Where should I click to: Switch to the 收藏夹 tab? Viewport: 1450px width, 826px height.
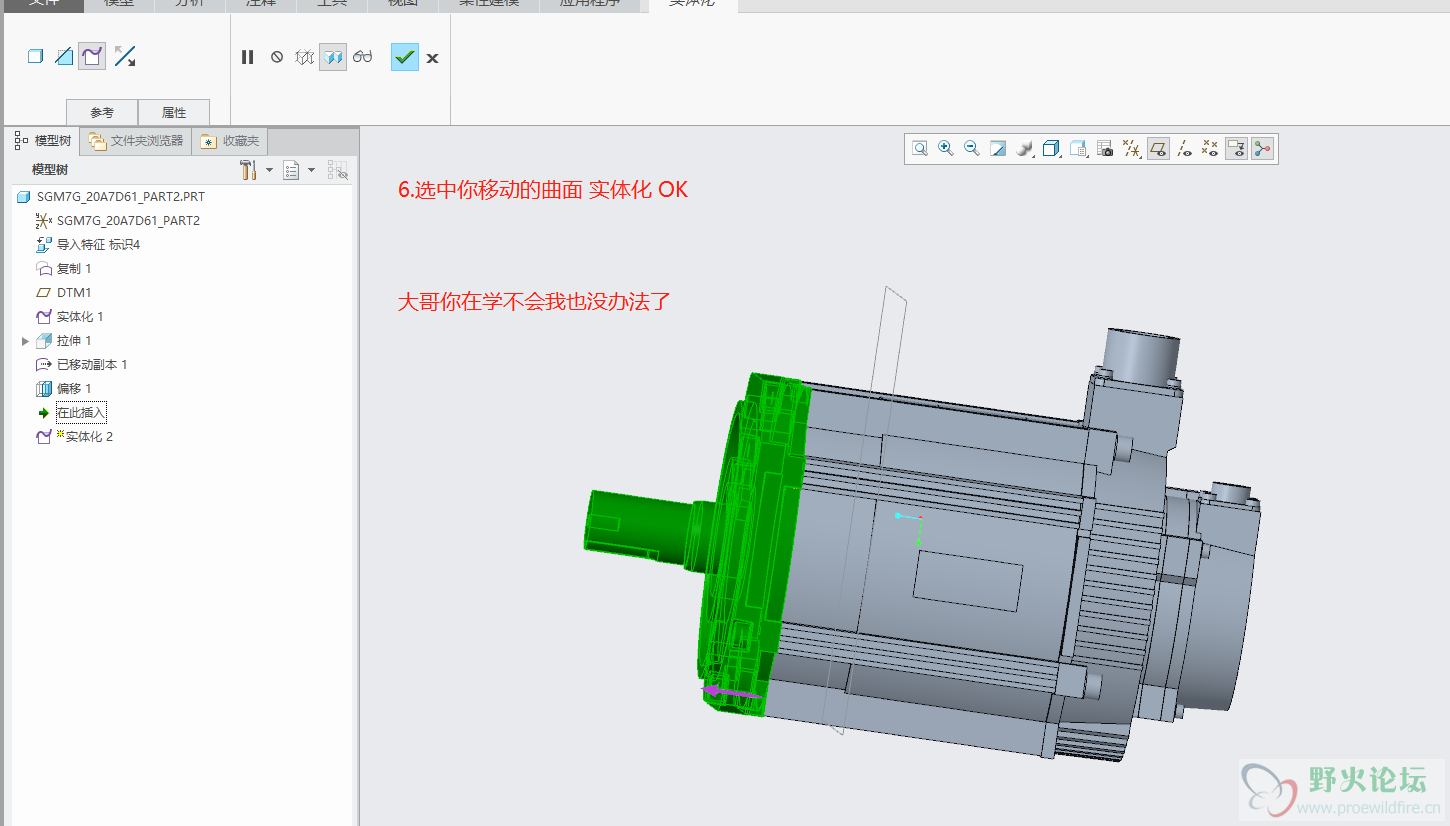pos(230,141)
